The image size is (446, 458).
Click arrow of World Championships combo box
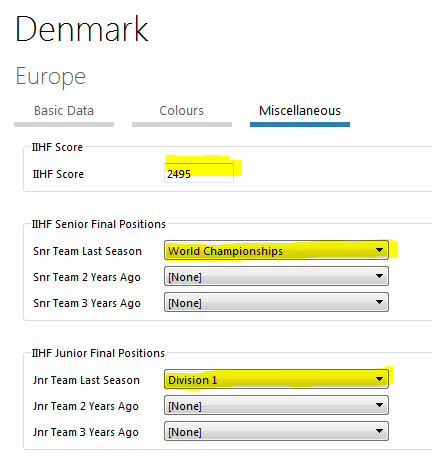[x=379, y=250]
